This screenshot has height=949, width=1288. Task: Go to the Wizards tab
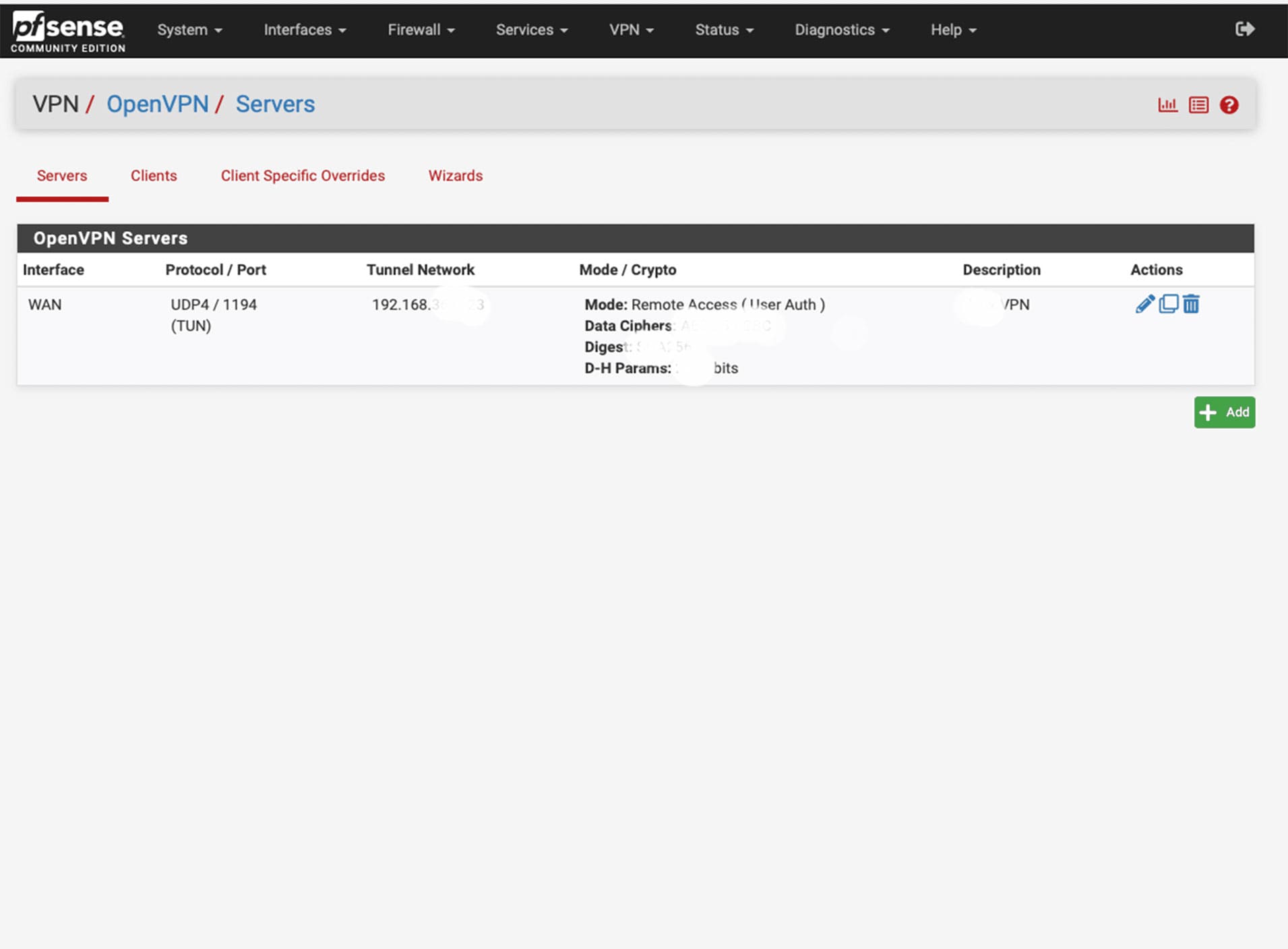pos(456,176)
